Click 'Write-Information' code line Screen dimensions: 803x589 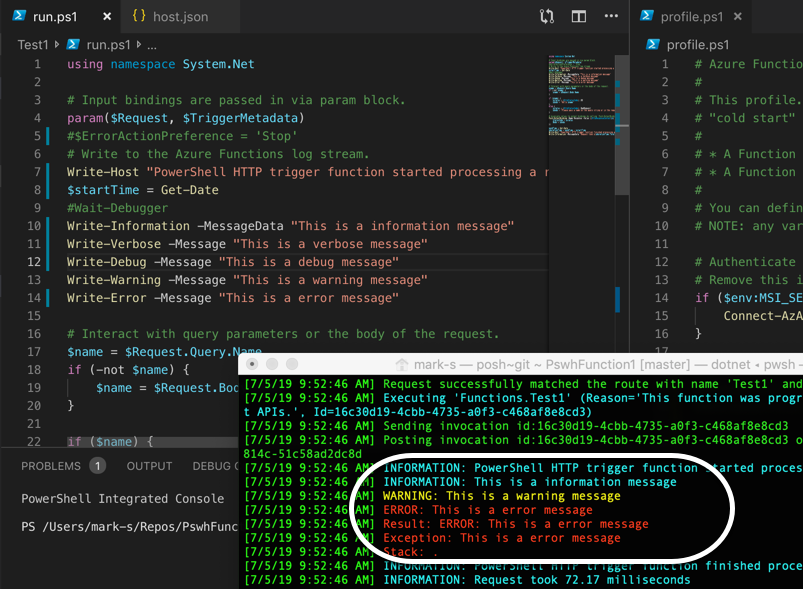coord(290,226)
